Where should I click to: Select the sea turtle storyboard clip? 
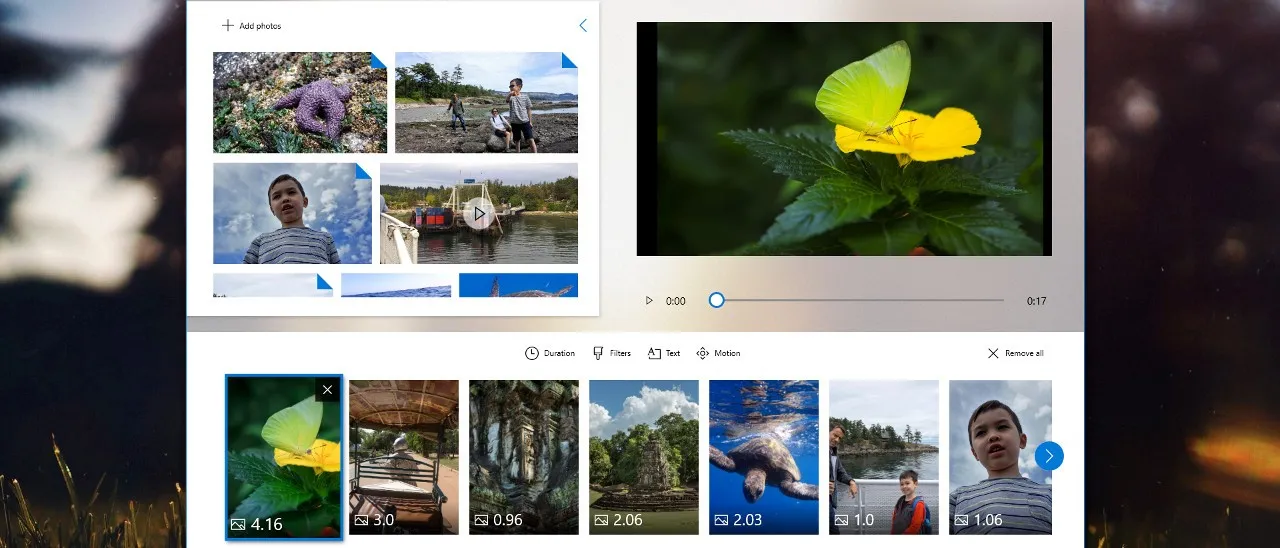764,457
